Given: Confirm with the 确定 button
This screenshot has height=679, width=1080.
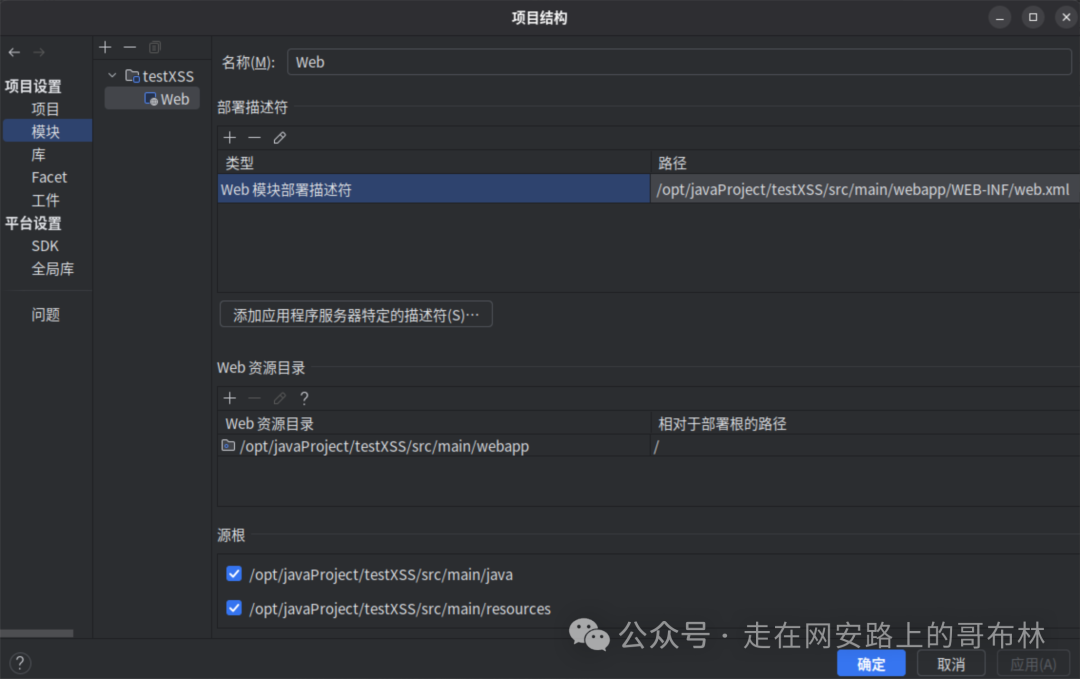Looking at the screenshot, I should point(871,664).
